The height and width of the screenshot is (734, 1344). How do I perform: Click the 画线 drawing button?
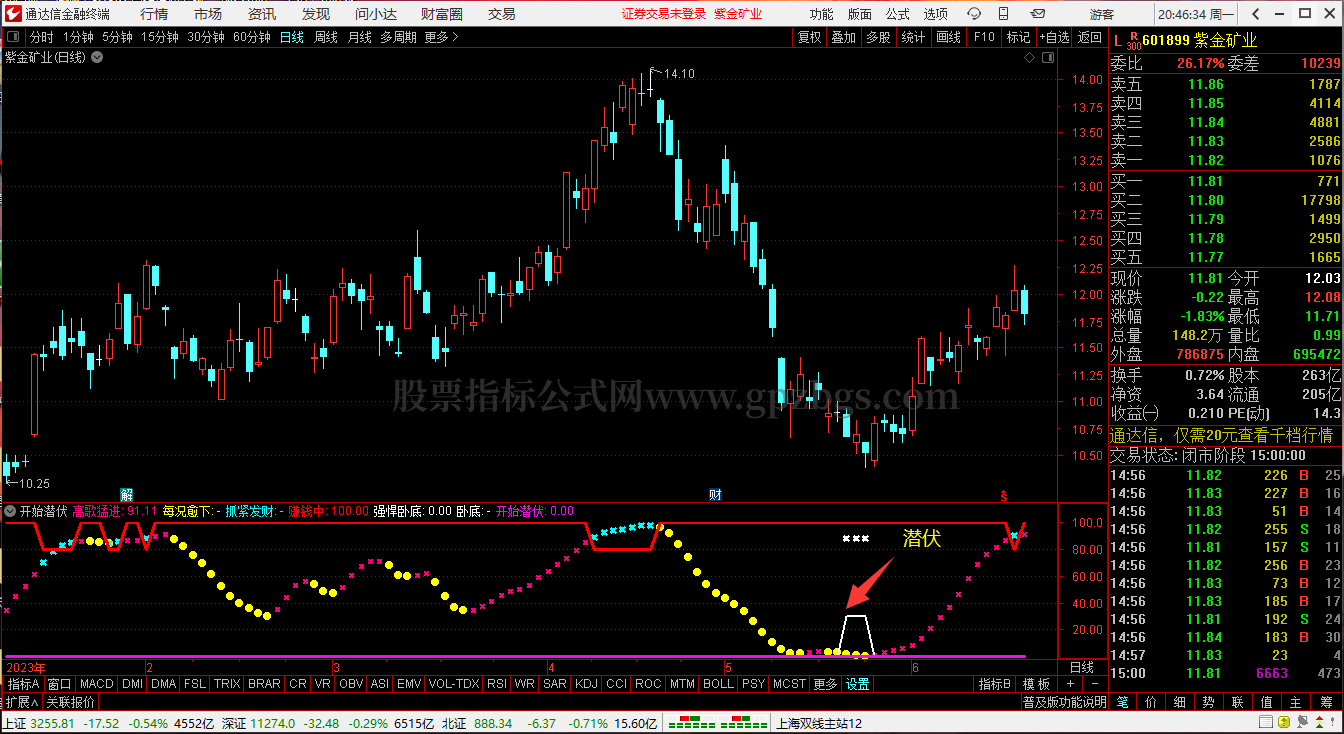(948, 37)
